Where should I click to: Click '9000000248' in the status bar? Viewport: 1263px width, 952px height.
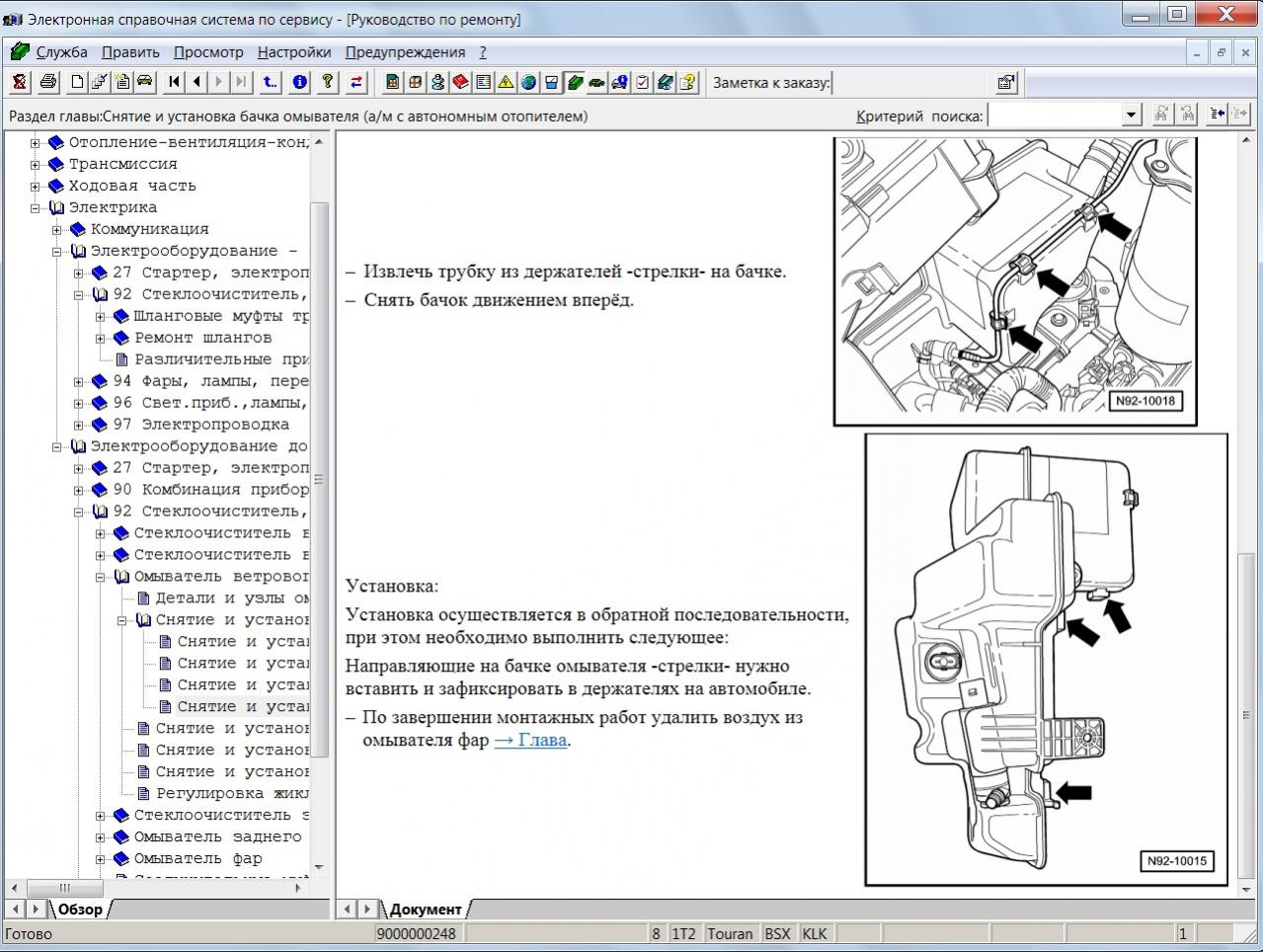click(417, 933)
